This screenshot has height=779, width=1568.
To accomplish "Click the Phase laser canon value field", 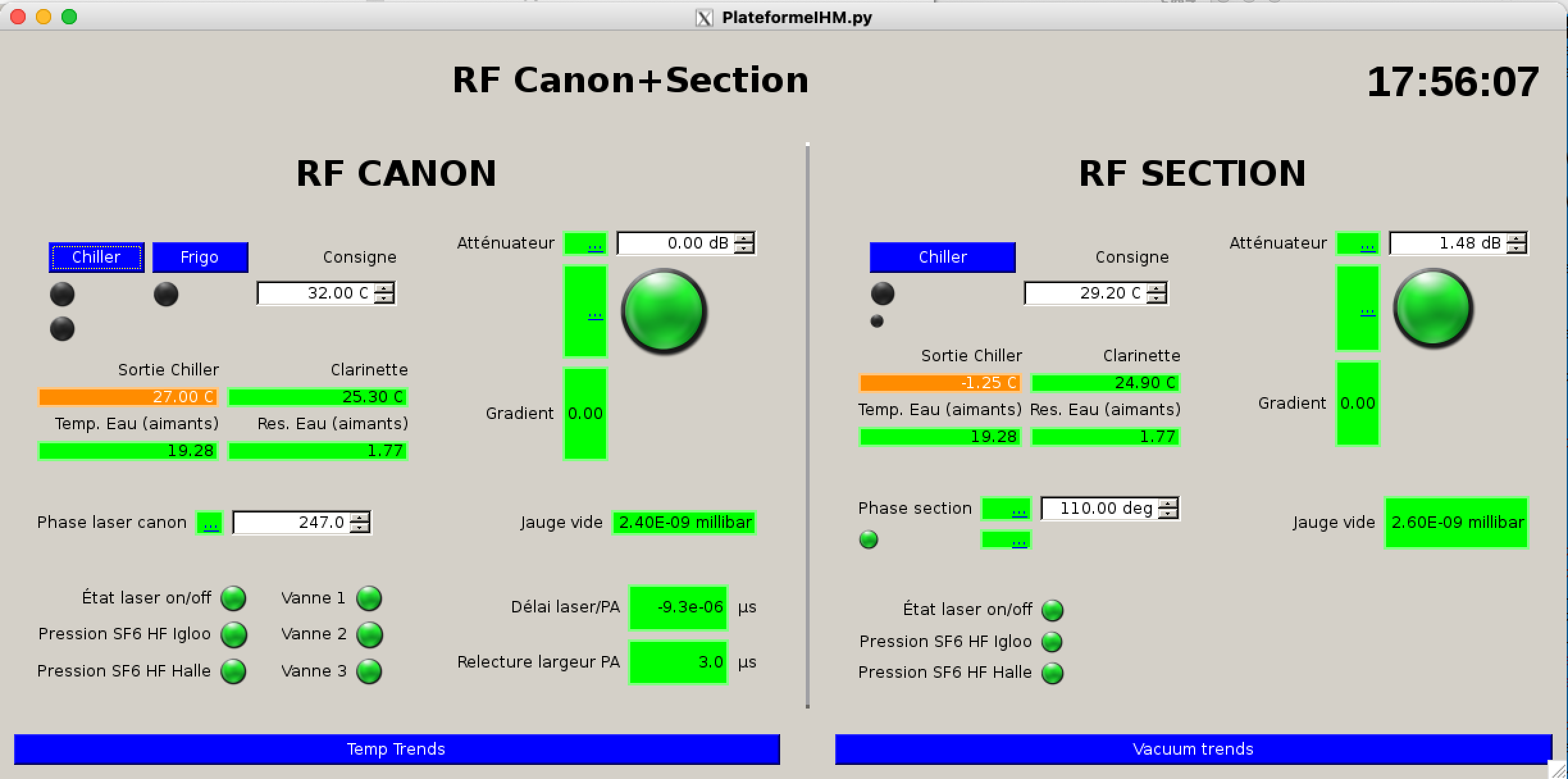I will [x=292, y=523].
